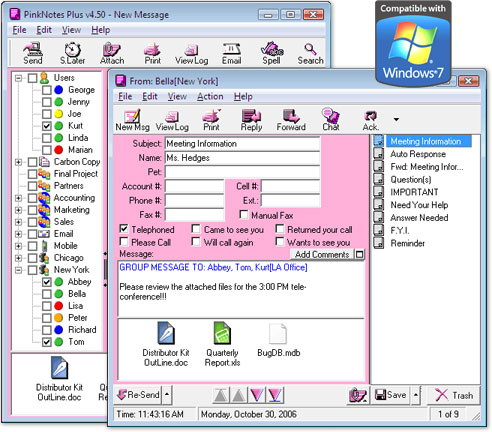Enable the Manual Fax checkbox

click(244, 215)
